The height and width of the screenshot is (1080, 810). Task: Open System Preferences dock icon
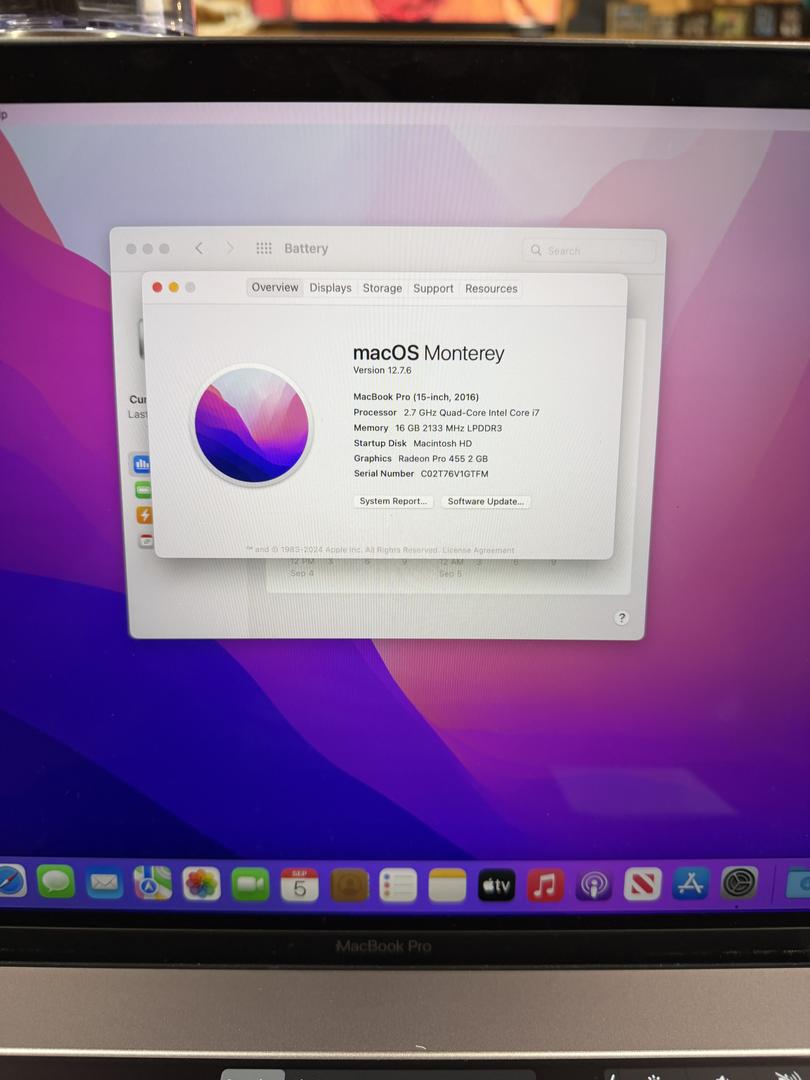coord(739,883)
